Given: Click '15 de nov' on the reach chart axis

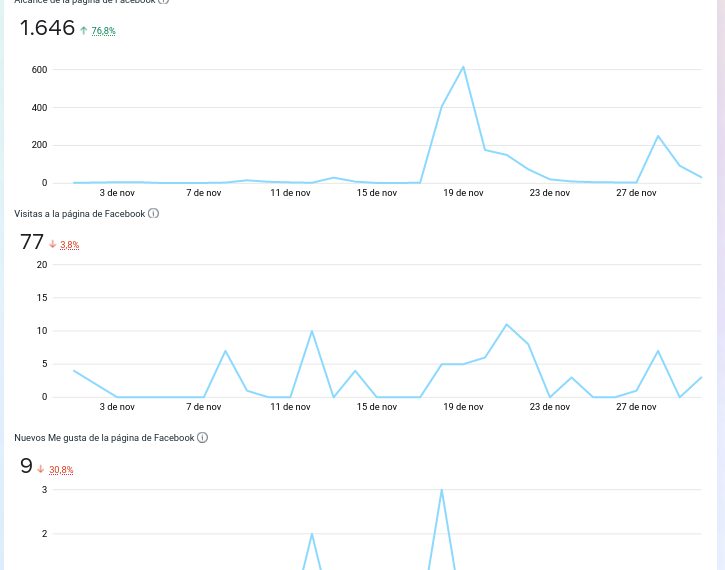Looking at the screenshot, I should pyautogui.click(x=377, y=193).
